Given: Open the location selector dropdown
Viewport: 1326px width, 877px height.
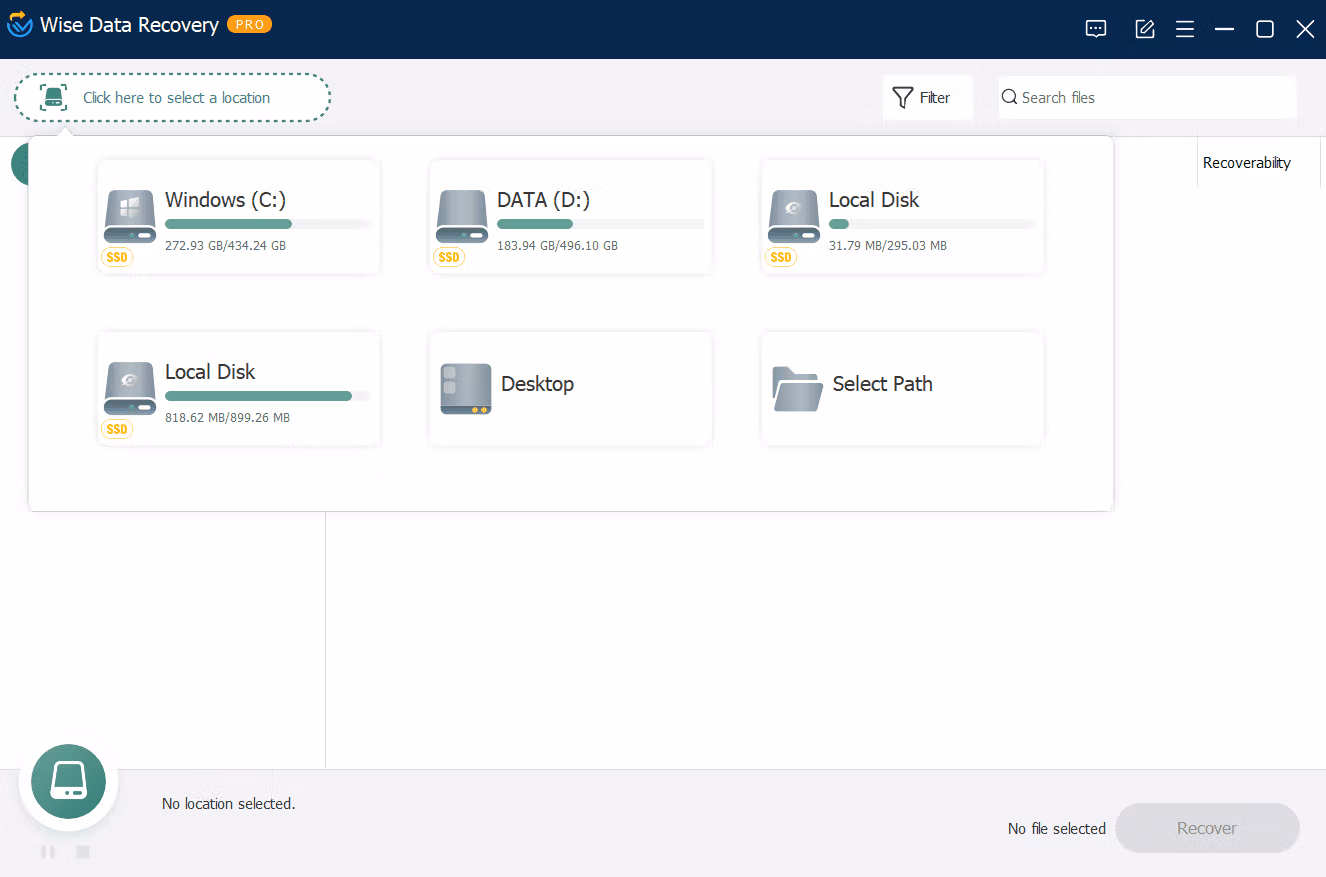Looking at the screenshot, I should pyautogui.click(x=173, y=98).
